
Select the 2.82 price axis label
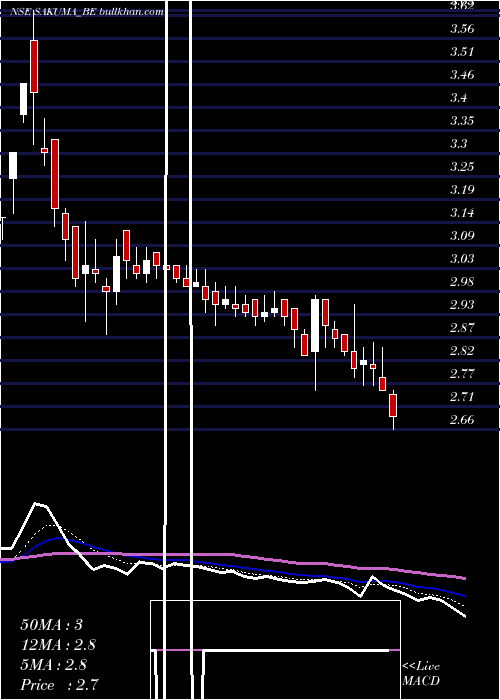(x=462, y=350)
